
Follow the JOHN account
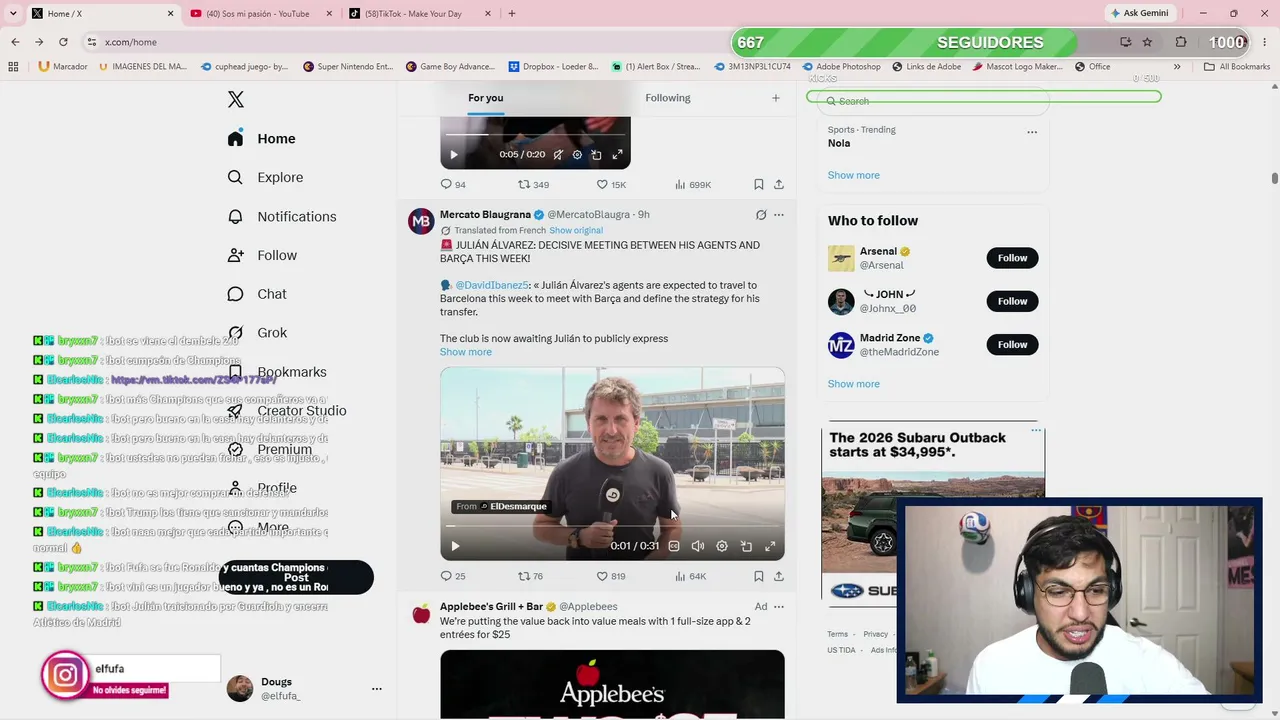coord(1012,301)
